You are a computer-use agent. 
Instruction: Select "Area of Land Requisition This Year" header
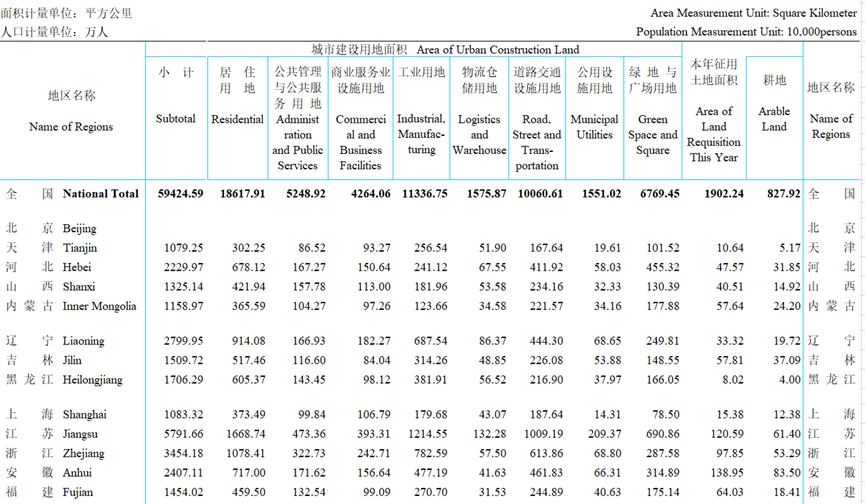713,134
